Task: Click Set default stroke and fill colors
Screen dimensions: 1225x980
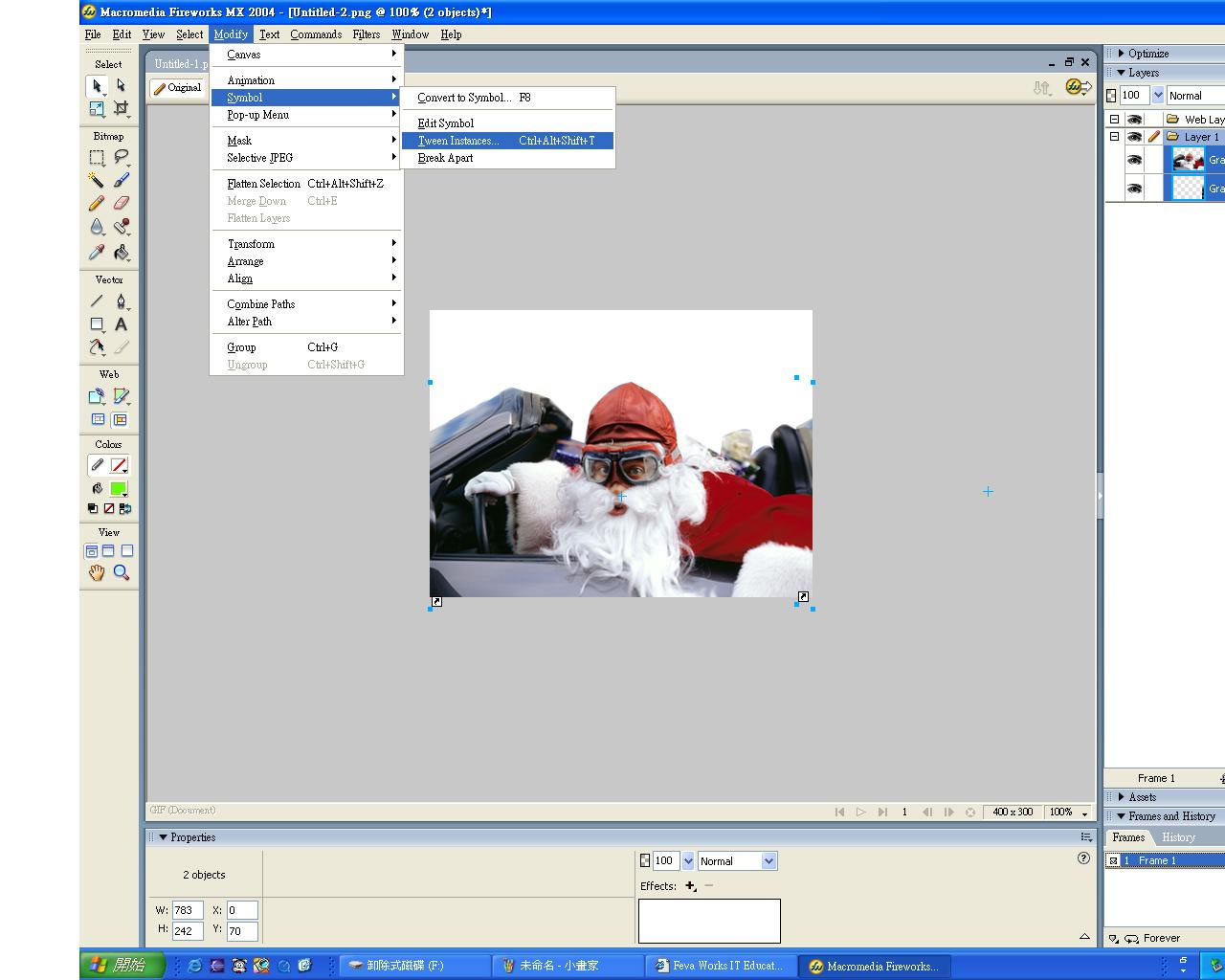Action: pyautogui.click(x=92, y=508)
